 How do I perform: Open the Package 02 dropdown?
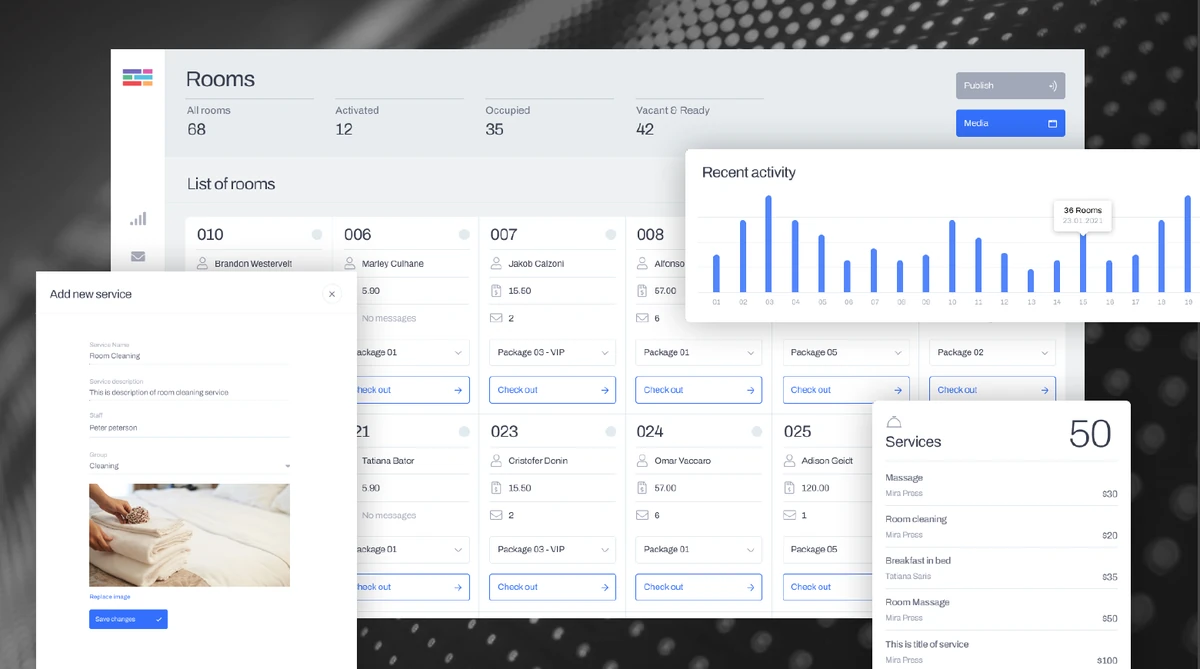pyautogui.click(x=992, y=353)
